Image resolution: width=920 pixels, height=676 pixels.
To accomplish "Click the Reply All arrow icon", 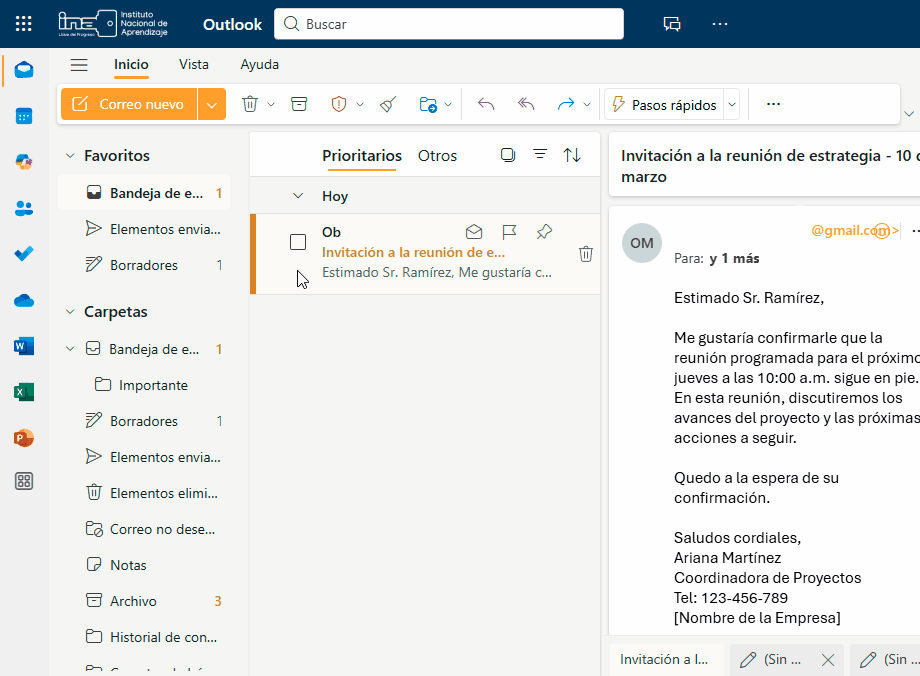I will tap(526, 104).
